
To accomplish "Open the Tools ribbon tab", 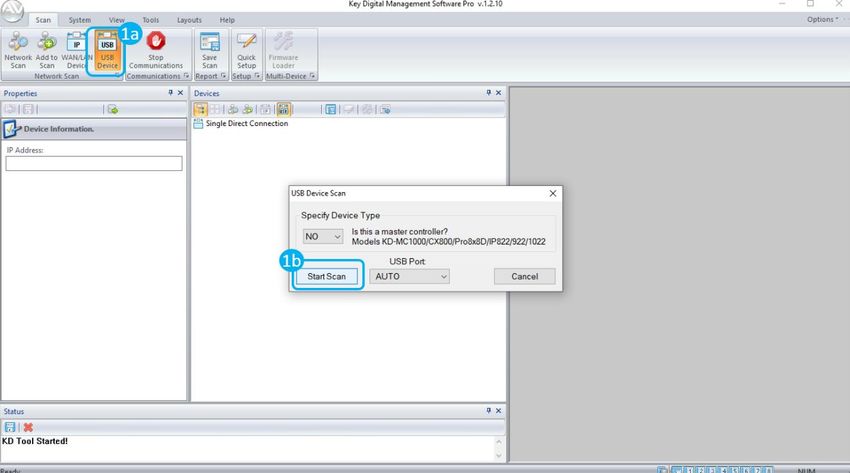I will pos(151,20).
